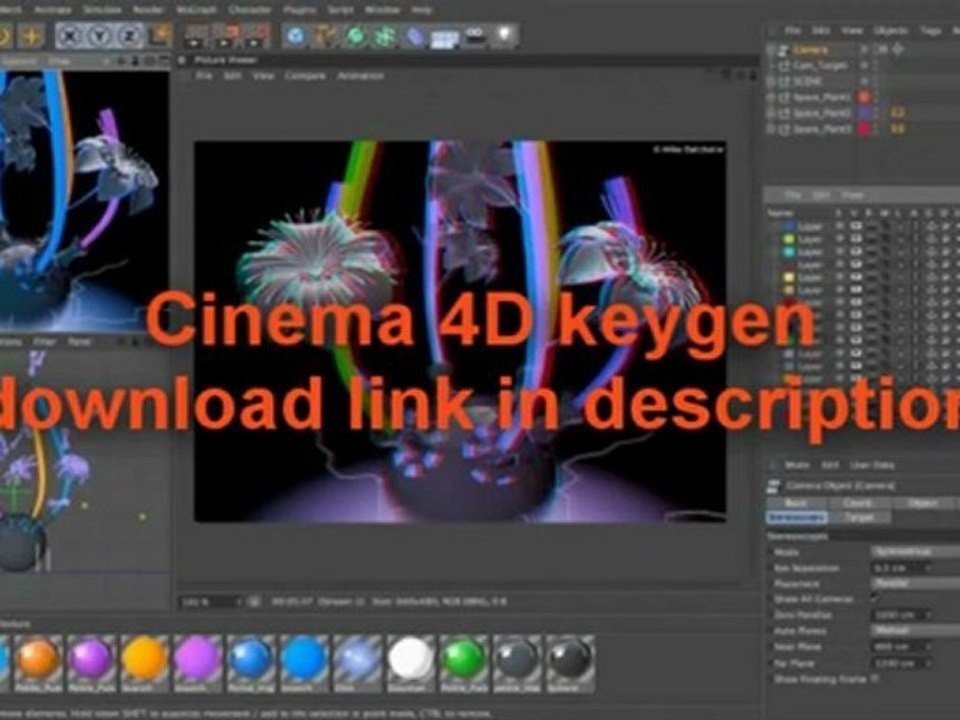Click the purple layer dot on second Spore_Plant
960x720 pixels.
[864, 113]
